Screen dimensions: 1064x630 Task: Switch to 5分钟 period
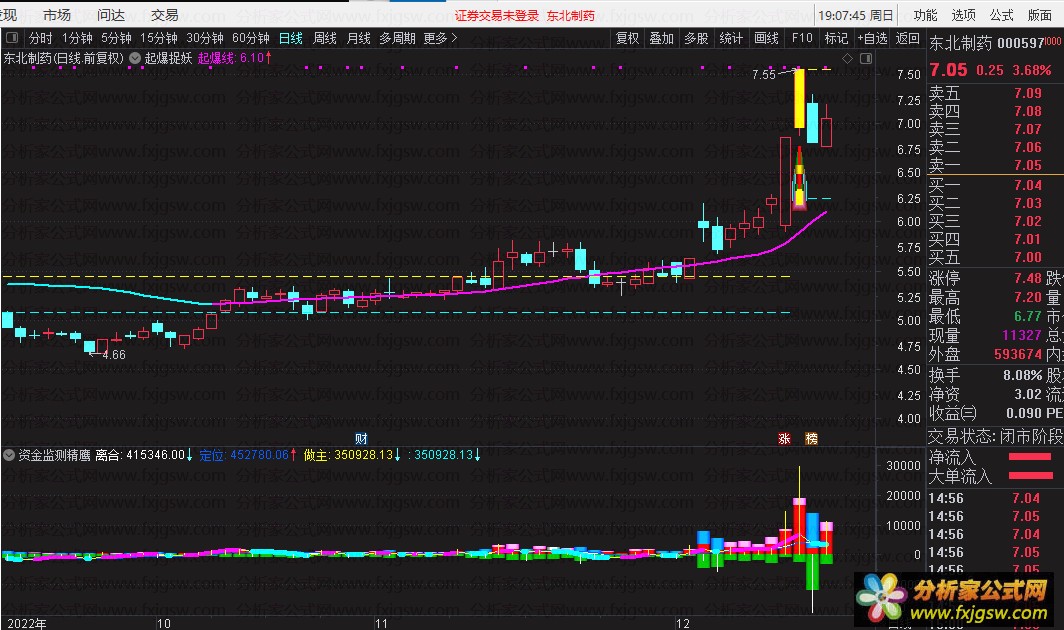click(116, 38)
